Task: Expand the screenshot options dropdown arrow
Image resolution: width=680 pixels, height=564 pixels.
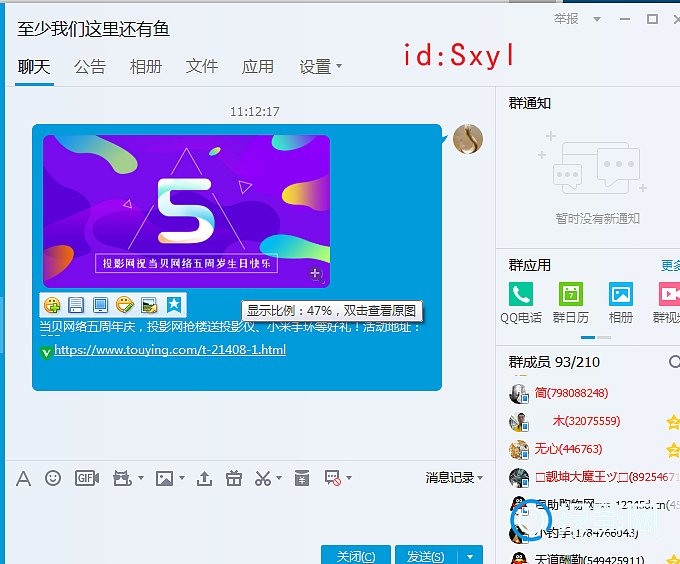Action: (x=279, y=478)
